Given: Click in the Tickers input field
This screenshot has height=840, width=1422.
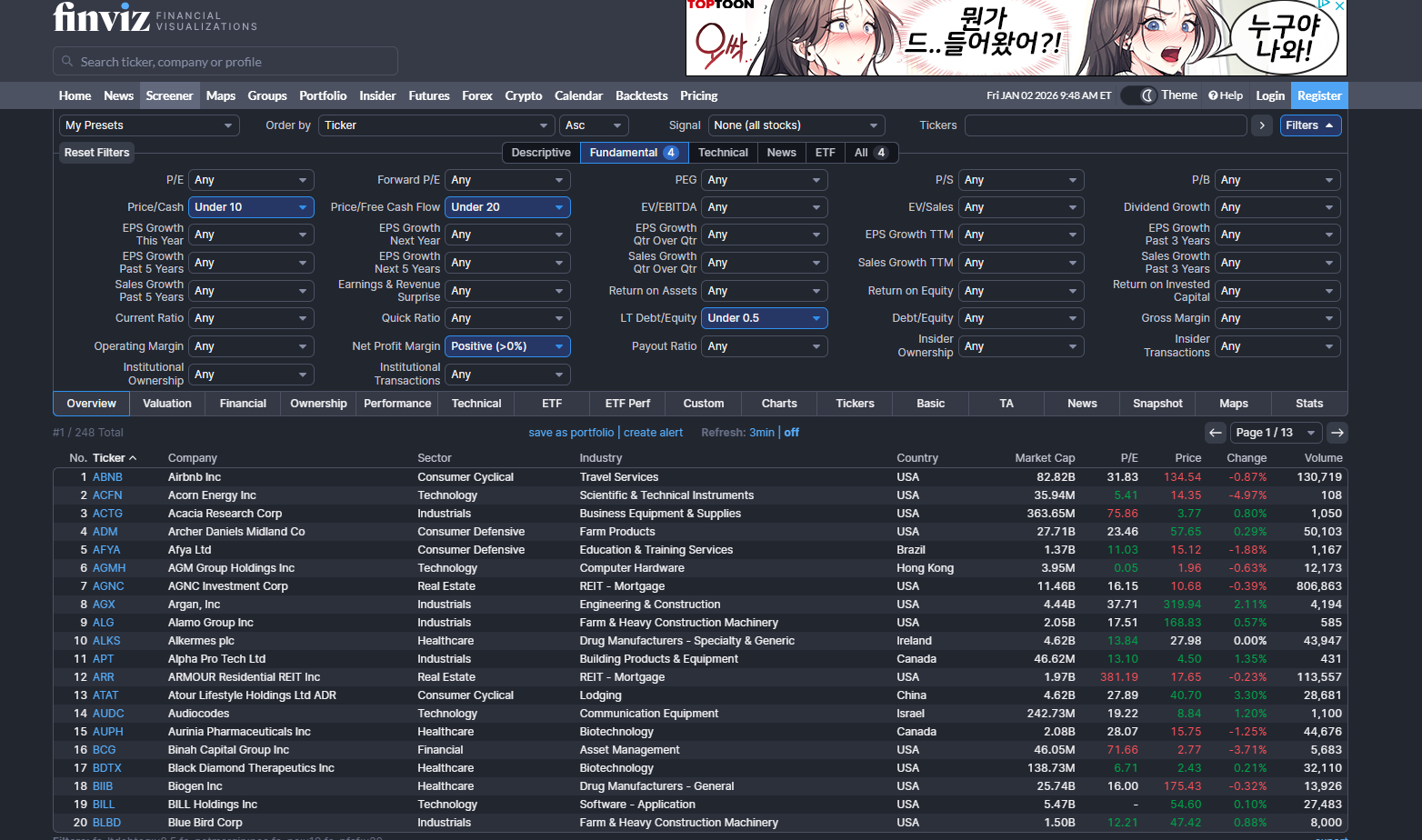Looking at the screenshot, I should coord(1106,125).
